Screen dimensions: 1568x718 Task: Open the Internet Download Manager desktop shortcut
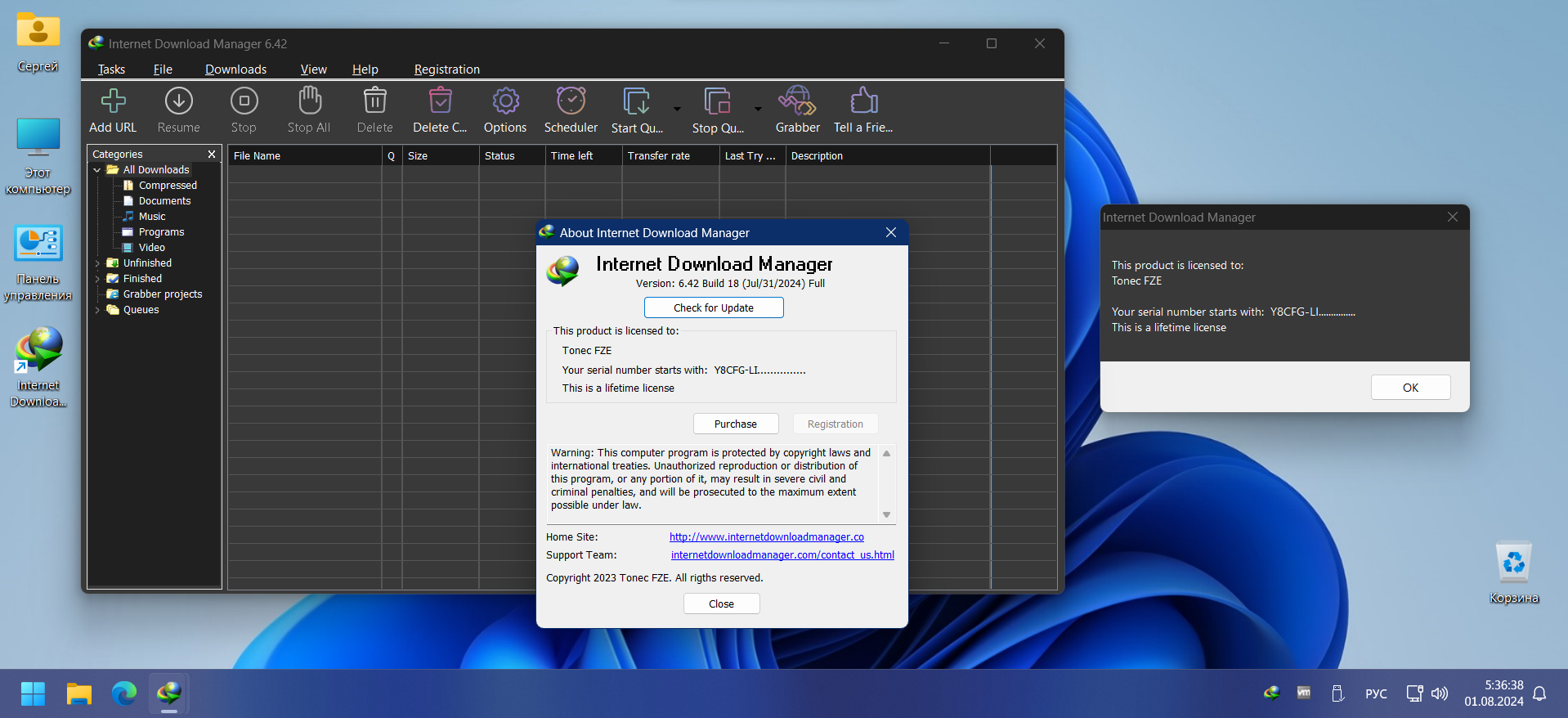point(38,366)
